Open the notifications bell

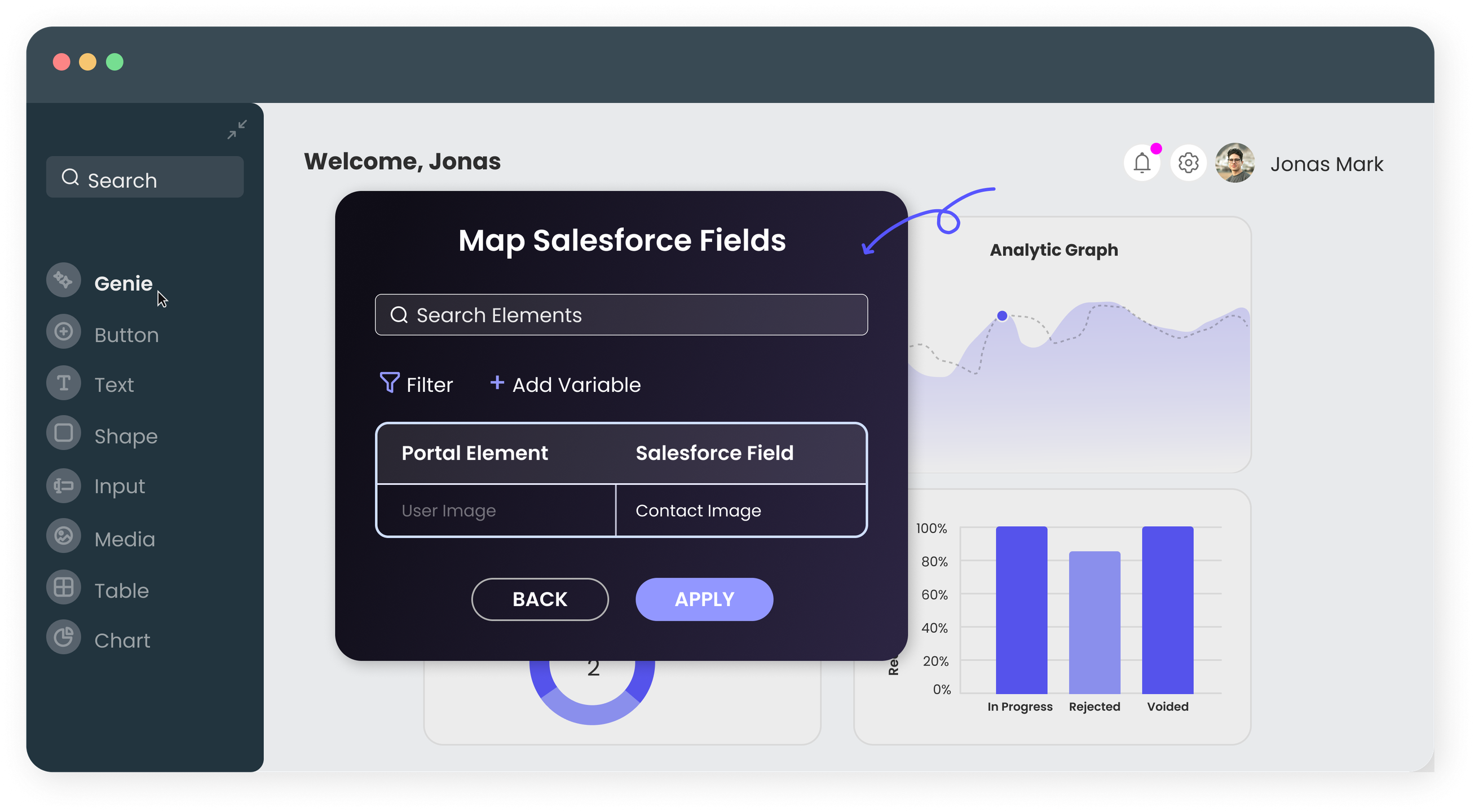point(1141,163)
